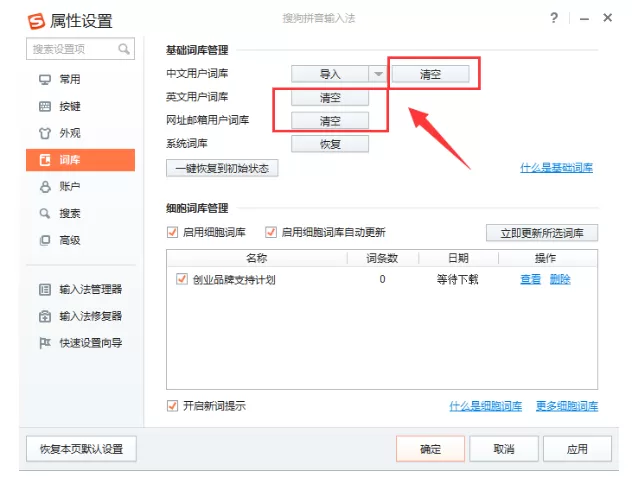Click the Sogou S logo icon
Viewport: 632px width, 477px height.
coord(36,21)
